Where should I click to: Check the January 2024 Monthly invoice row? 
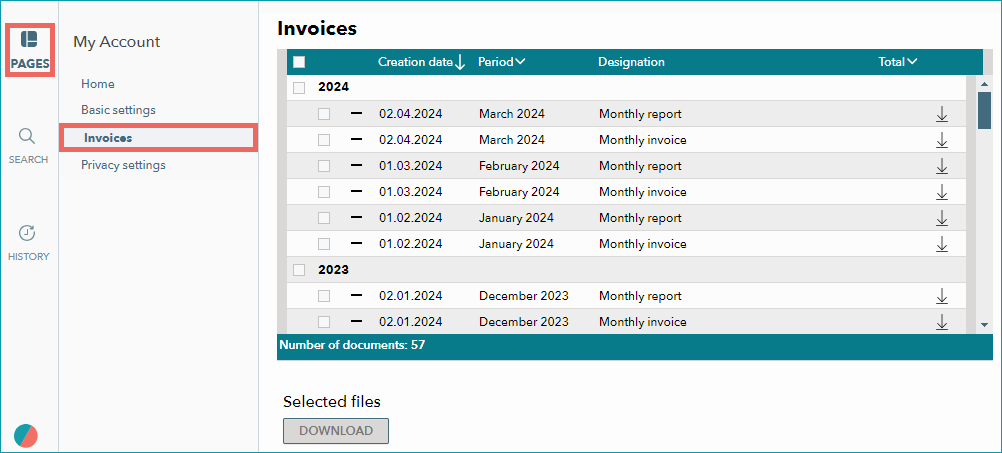click(324, 244)
